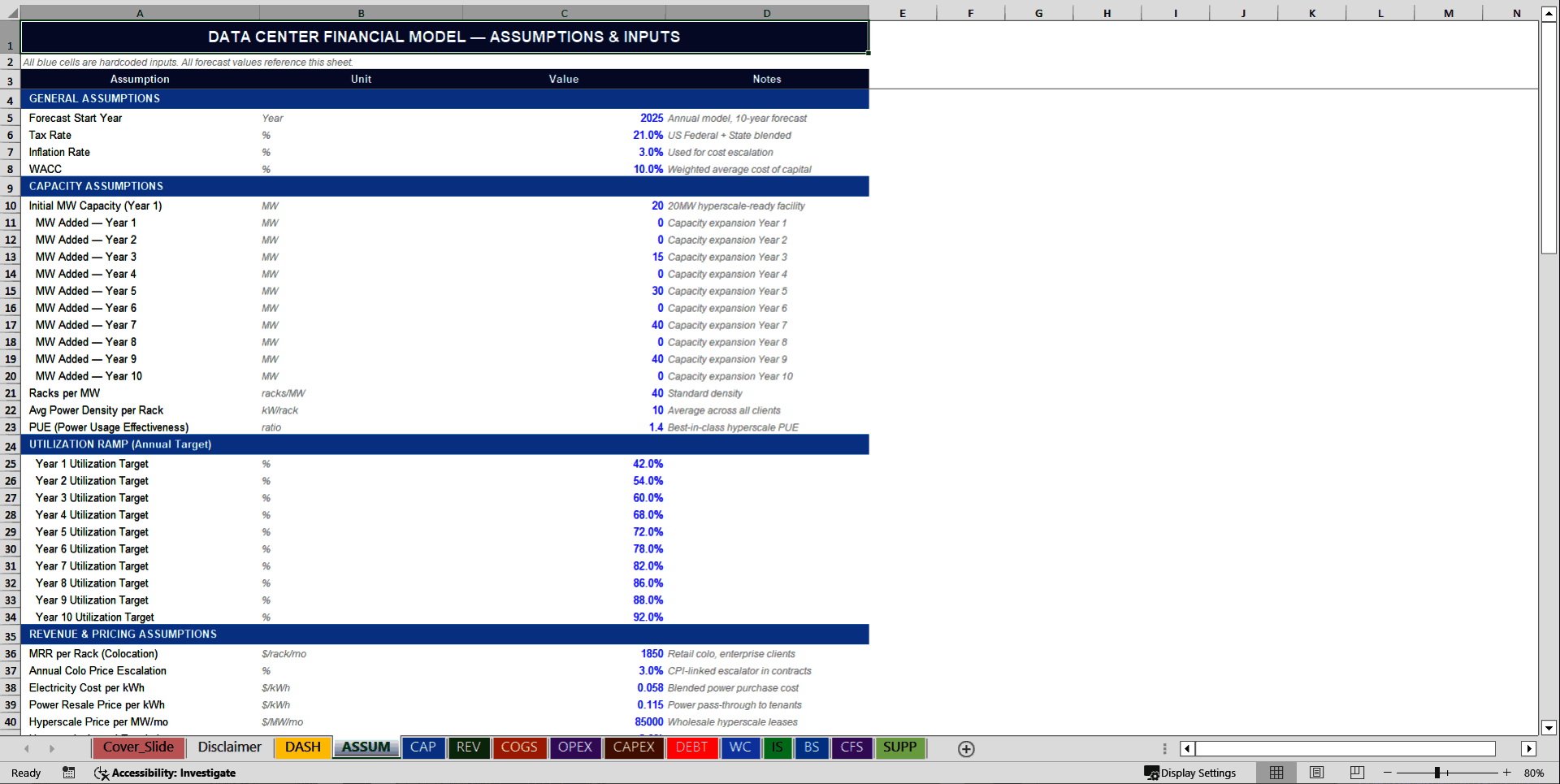Switch to the IS worksheet
This screenshot has height=784, width=1560.
point(777,747)
